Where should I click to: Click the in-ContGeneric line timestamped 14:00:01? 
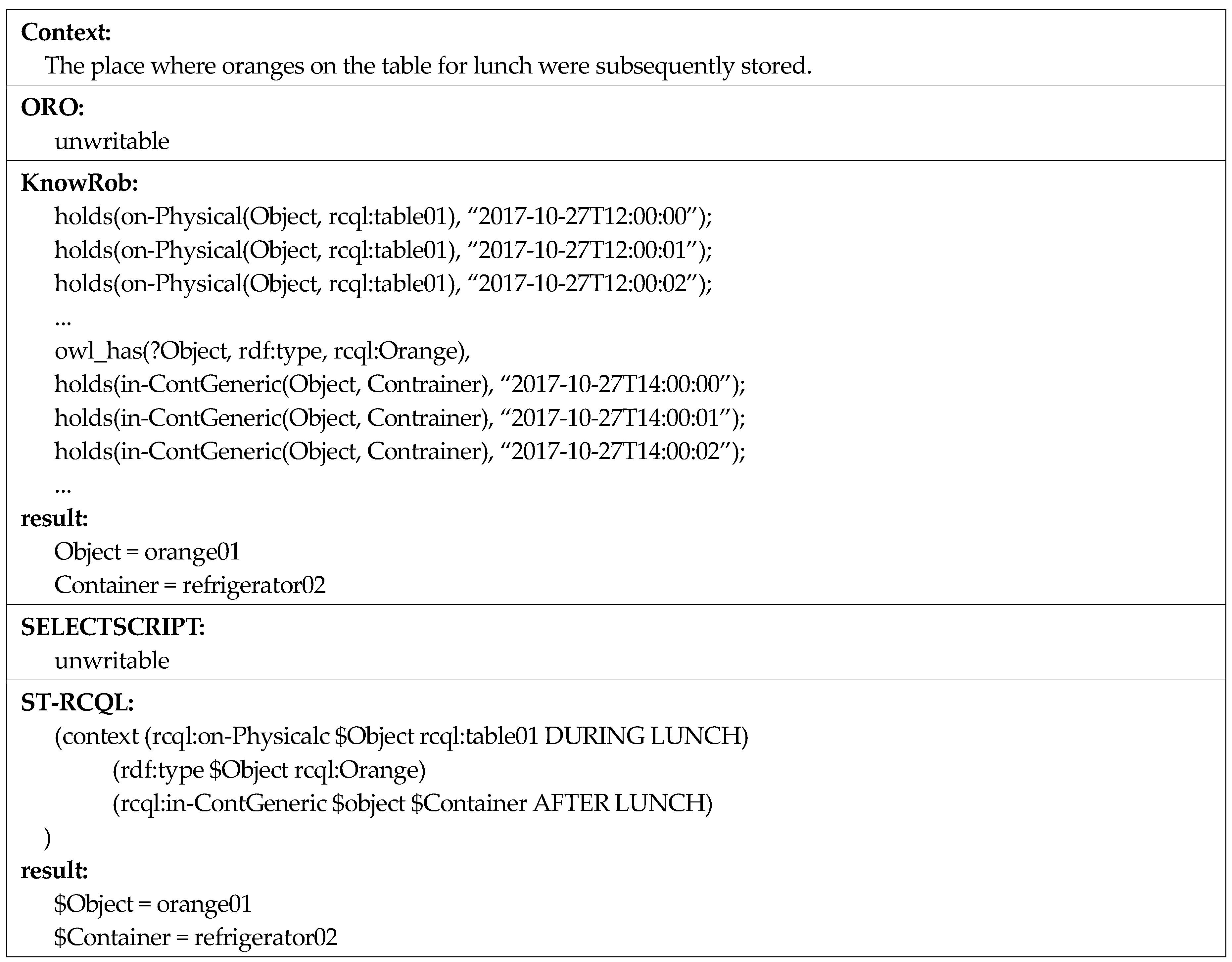400,418
